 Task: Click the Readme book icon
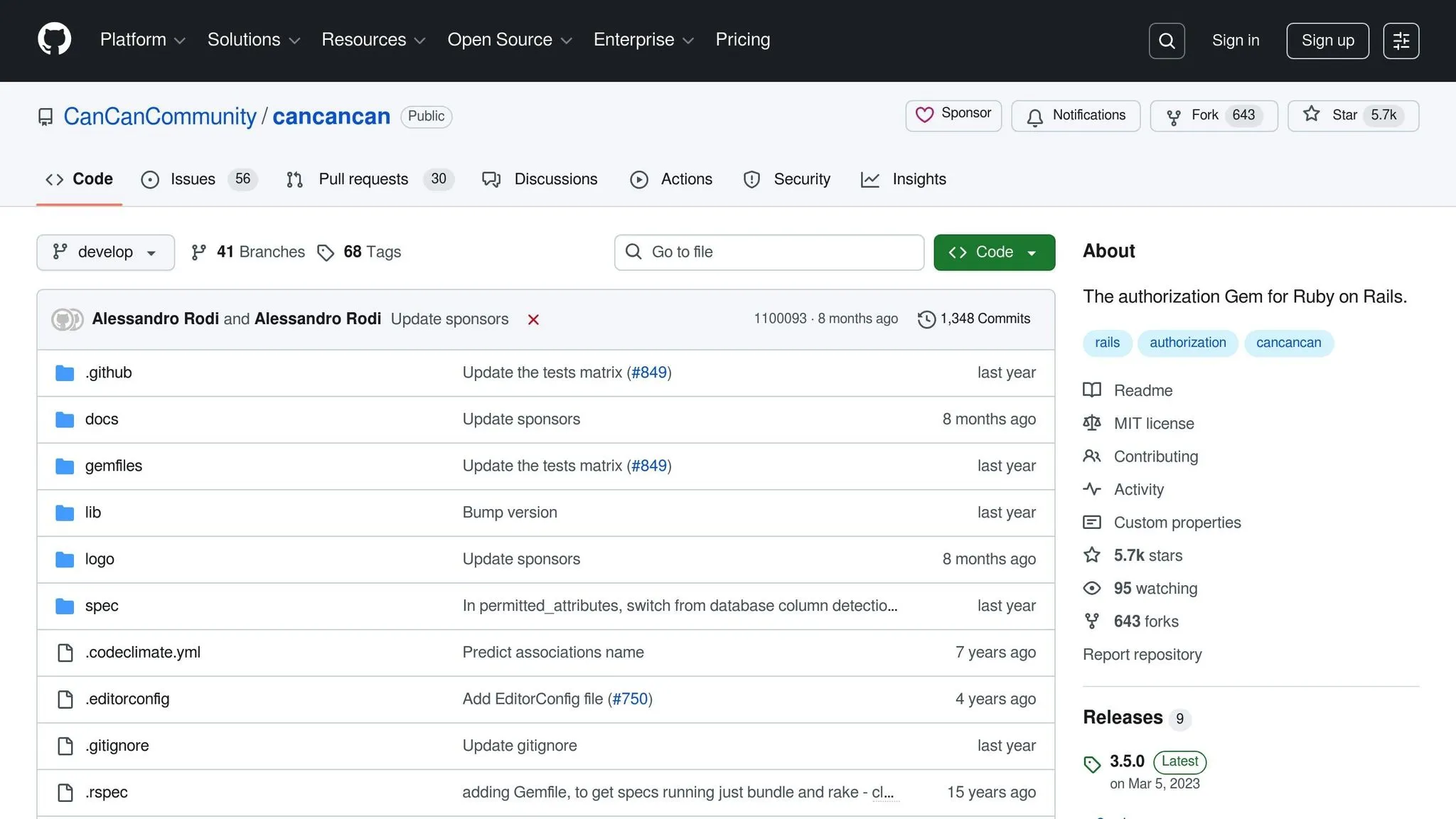[x=1092, y=390]
